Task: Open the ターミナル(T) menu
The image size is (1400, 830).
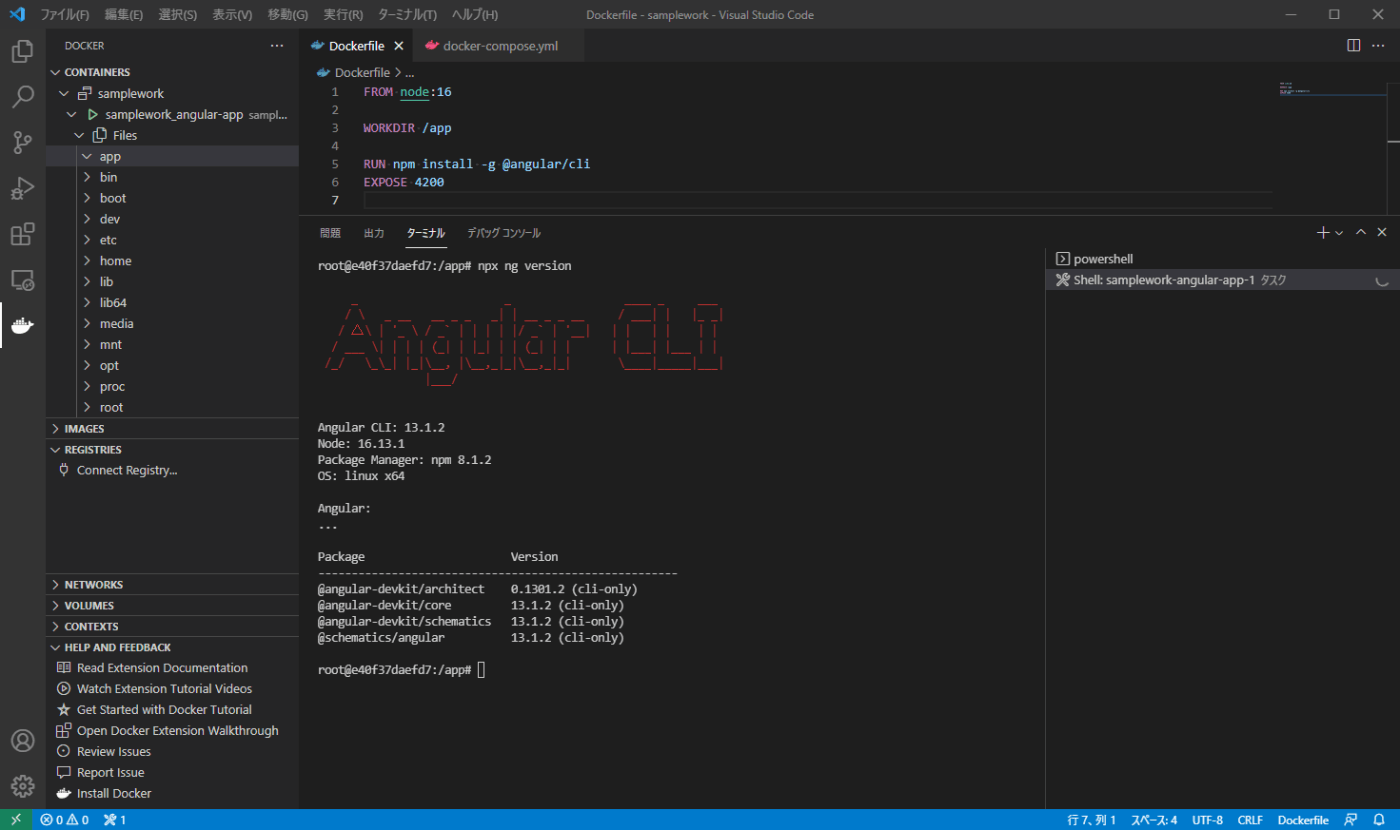Action: point(407,15)
